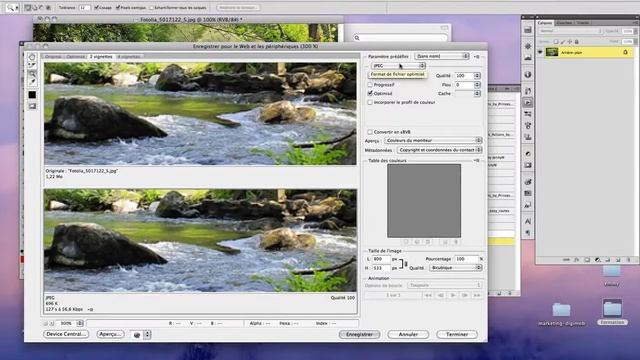Uncheck the Optimisé checkbox
This screenshot has width=640, height=360.
370,93
